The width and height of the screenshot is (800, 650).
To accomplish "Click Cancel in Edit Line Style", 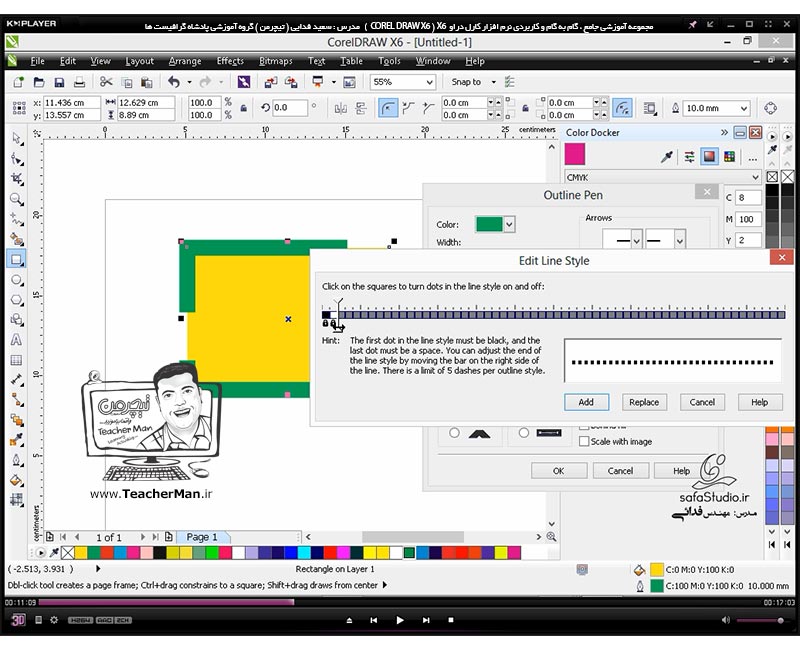I will click(x=702, y=402).
